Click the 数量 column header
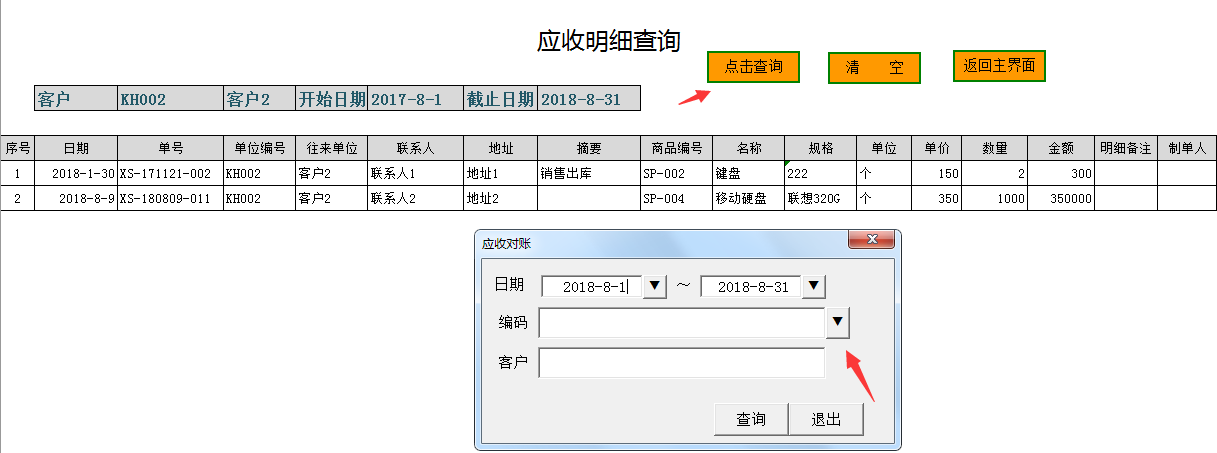 pyautogui.click(x=995, y=148)
